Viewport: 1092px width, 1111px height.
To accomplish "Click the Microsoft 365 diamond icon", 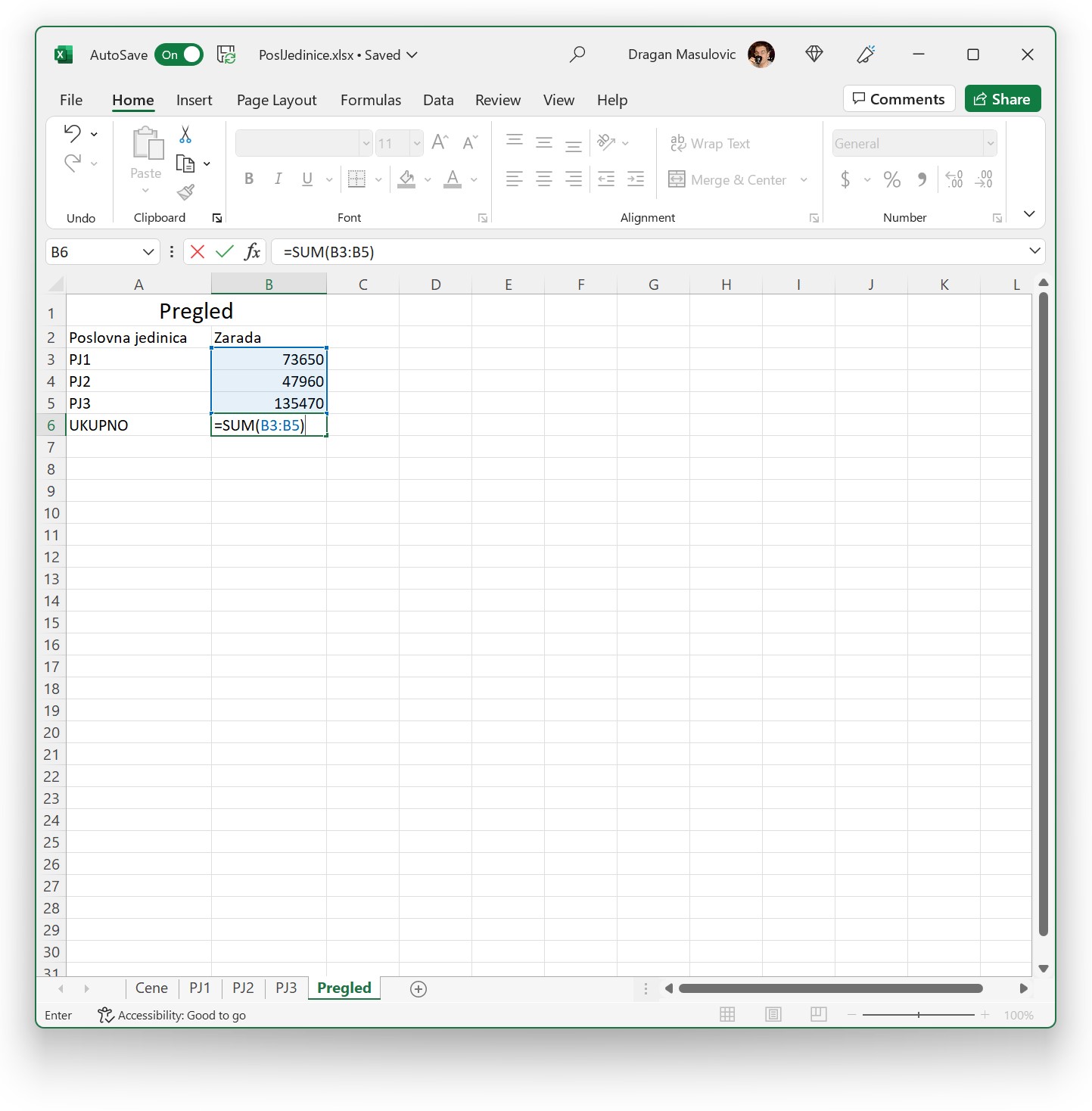I will (x=814, y=54).
